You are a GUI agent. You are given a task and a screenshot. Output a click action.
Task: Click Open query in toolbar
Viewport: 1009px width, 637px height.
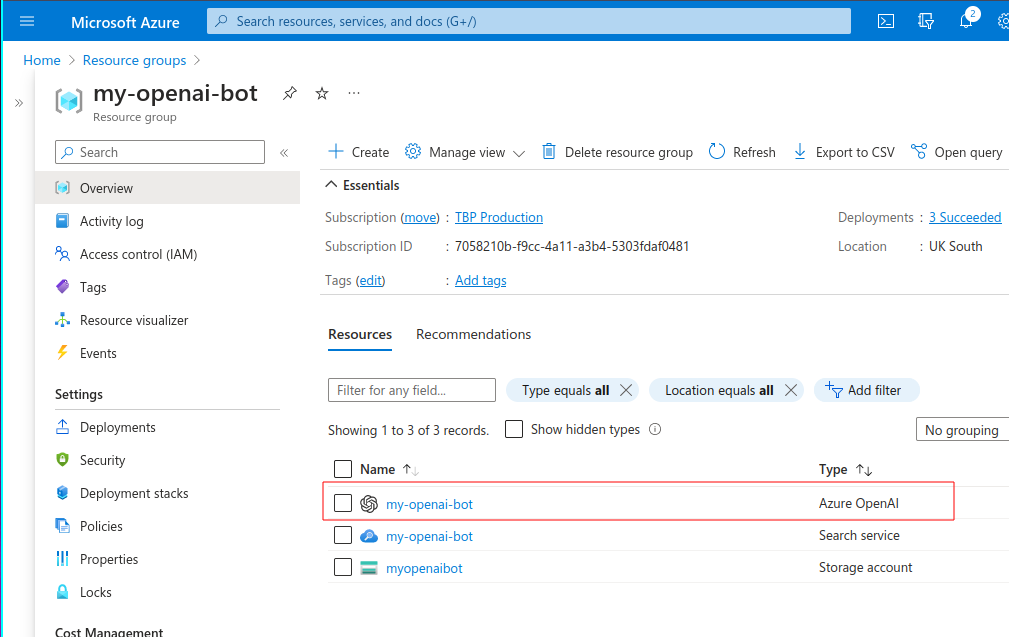(957, 152)
